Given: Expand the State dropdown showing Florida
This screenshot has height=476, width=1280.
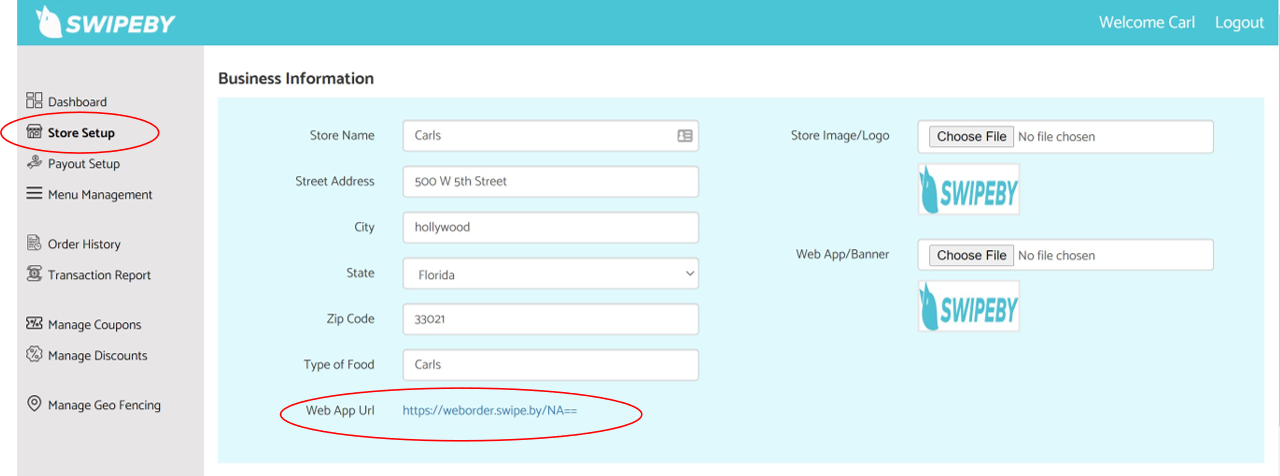Looking at the screenshot, I should 551,273.
